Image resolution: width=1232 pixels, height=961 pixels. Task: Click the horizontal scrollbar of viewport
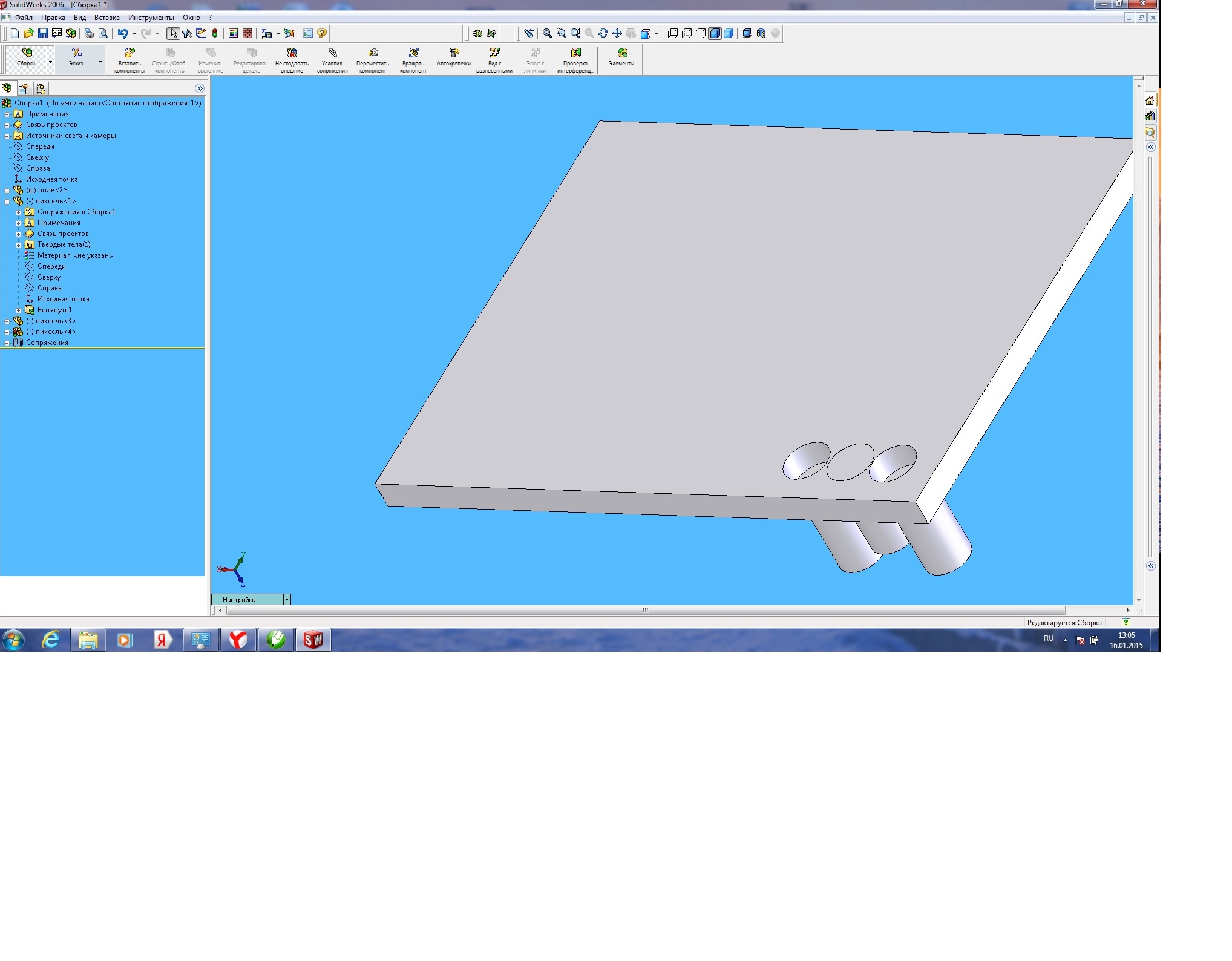(x=645, y=610)
